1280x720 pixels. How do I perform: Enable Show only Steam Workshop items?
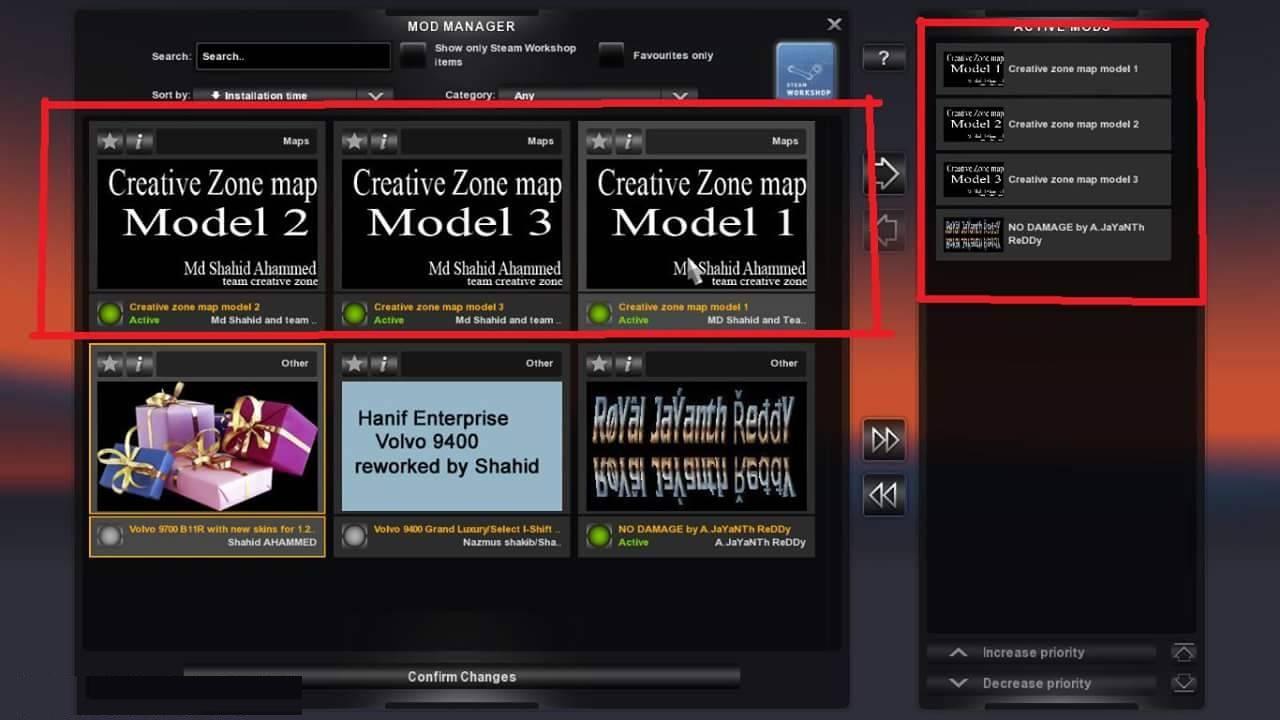click(413, 55)
